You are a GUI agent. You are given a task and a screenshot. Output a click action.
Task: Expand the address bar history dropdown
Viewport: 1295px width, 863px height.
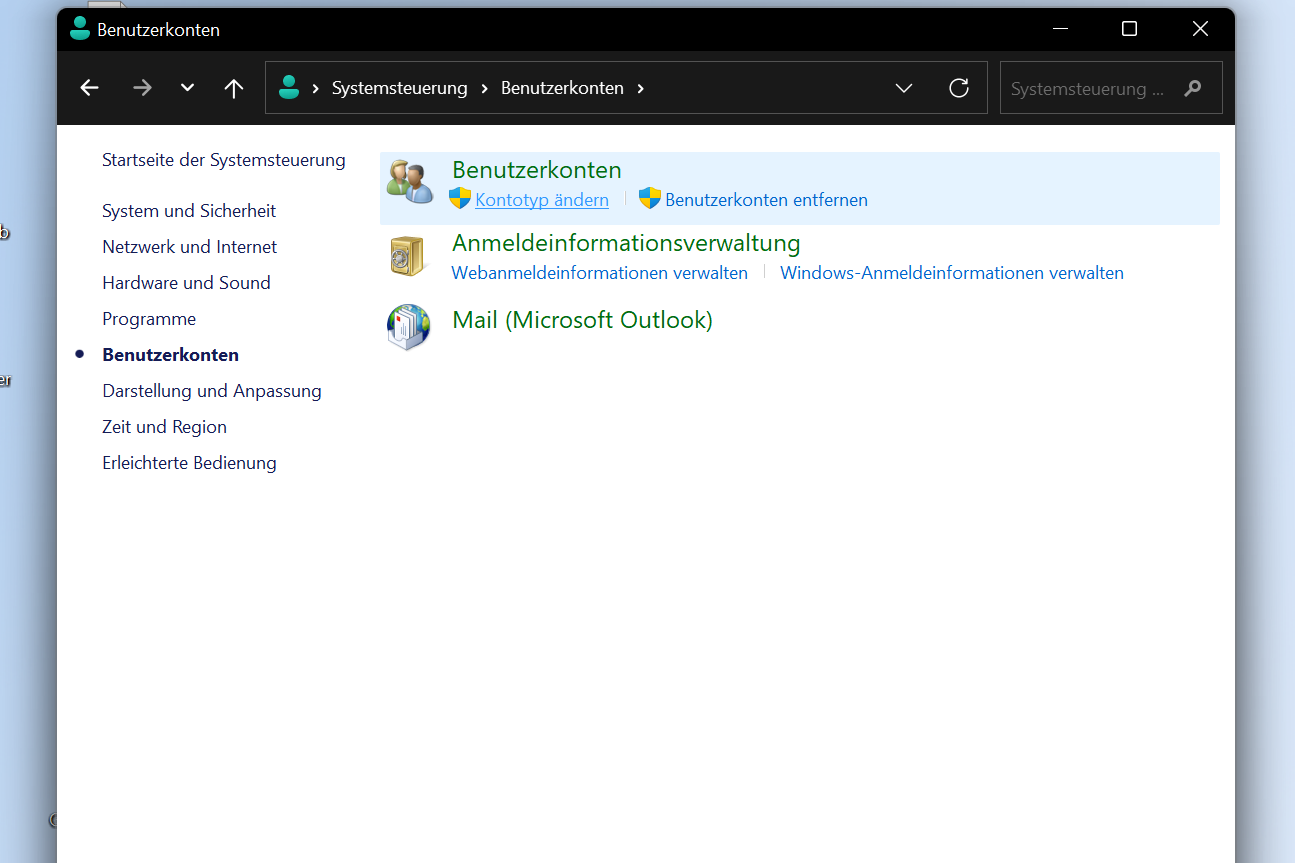point(904,88)
